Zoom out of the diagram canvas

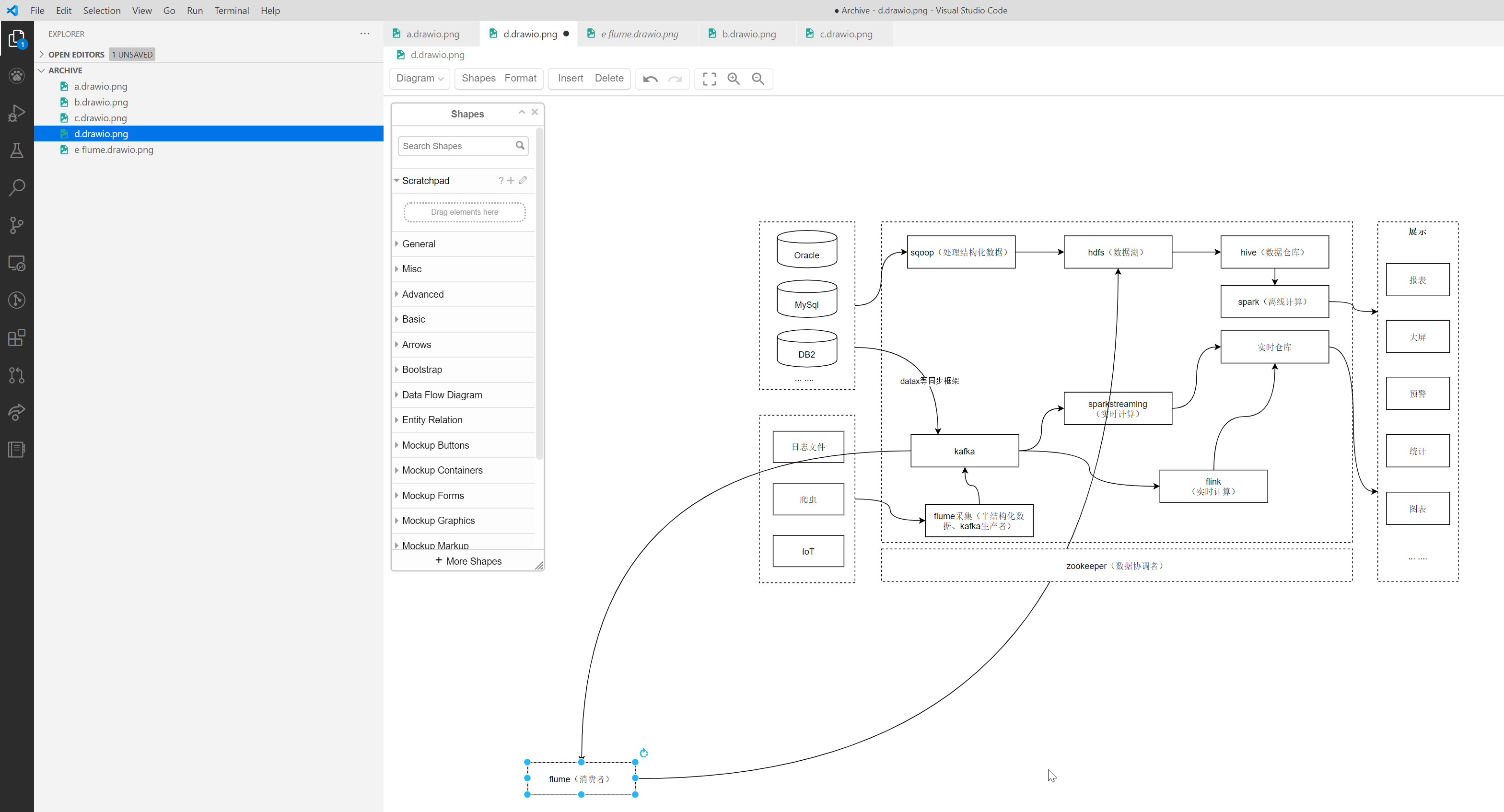click(x=758, y=78)
